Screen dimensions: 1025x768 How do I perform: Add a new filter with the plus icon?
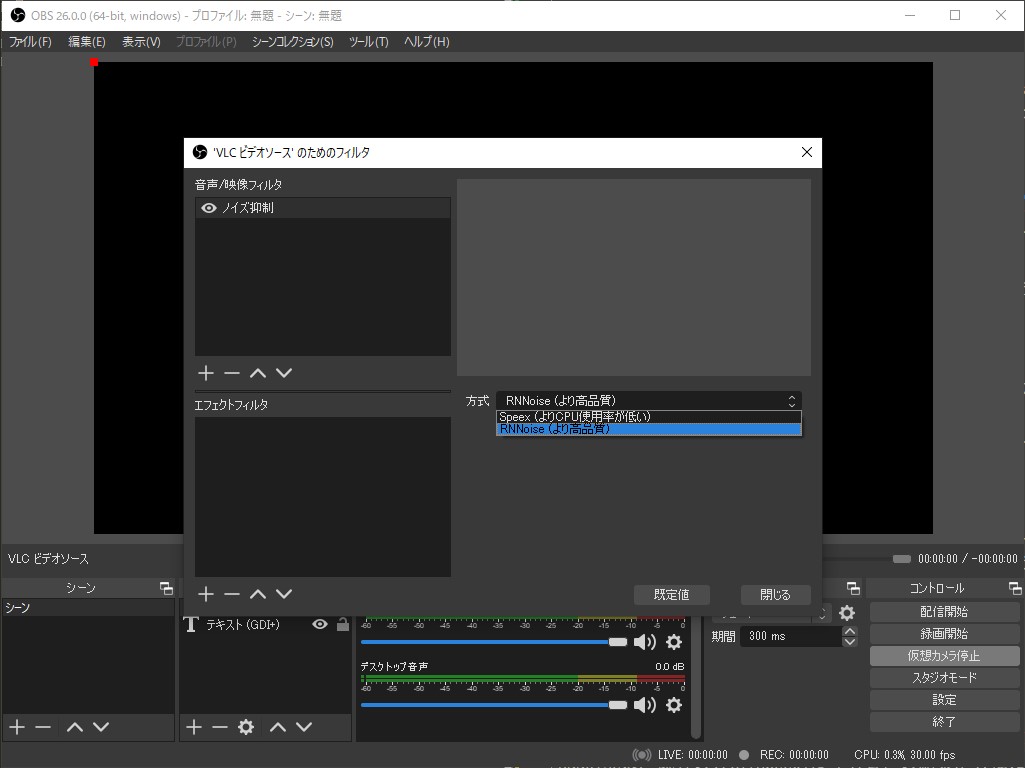click(205, 372)
